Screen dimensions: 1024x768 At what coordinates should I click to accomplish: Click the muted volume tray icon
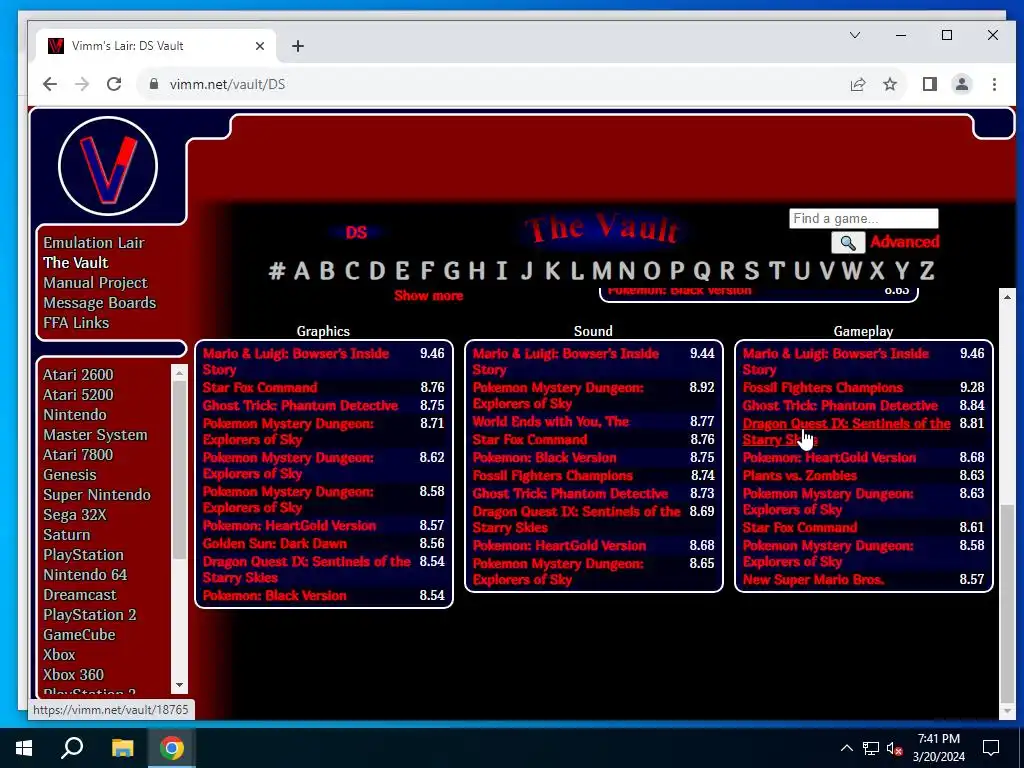click(894, 748)
